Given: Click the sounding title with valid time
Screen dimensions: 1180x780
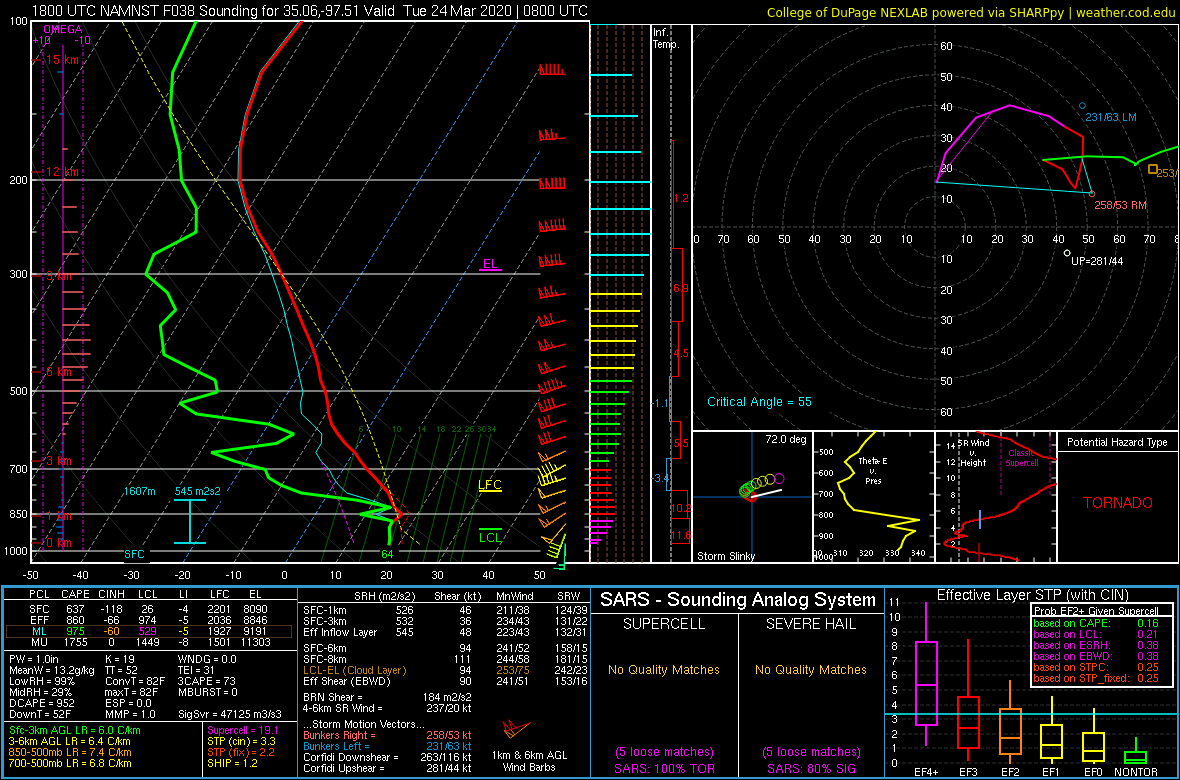Looking at the screenshot, I should click(x=311, y=11).
